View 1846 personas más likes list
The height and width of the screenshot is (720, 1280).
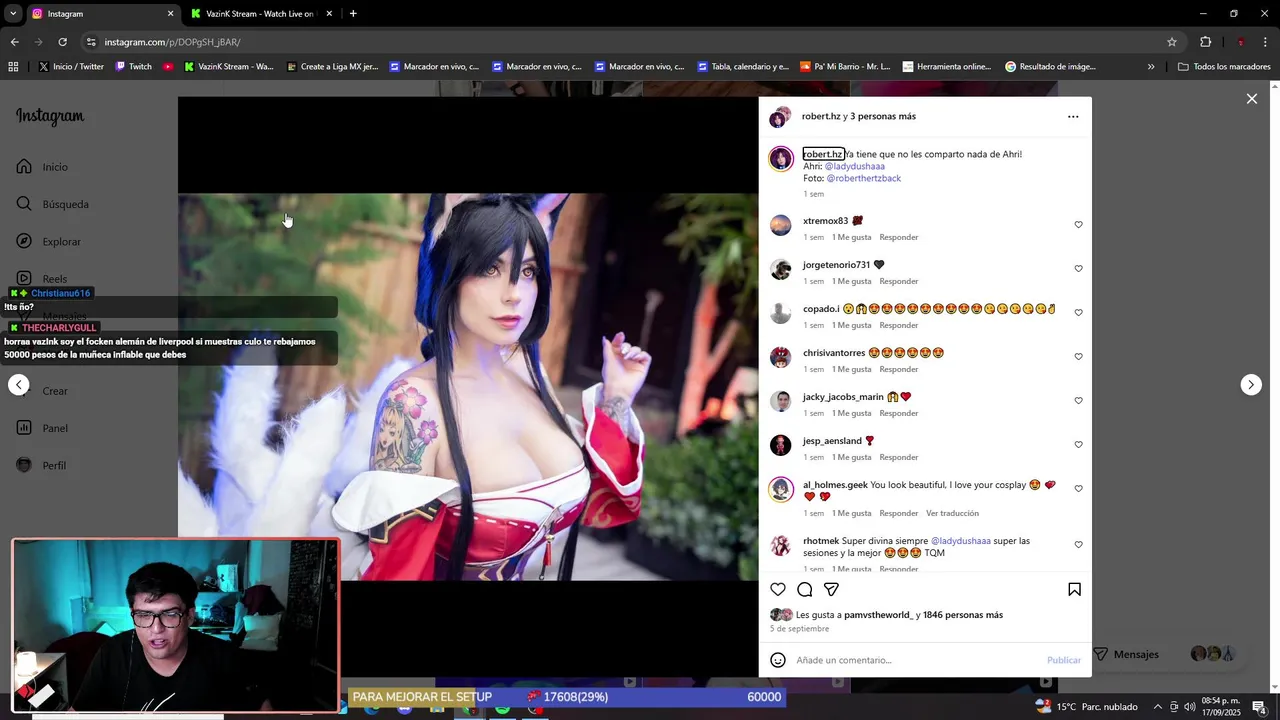tap(962, 615)
